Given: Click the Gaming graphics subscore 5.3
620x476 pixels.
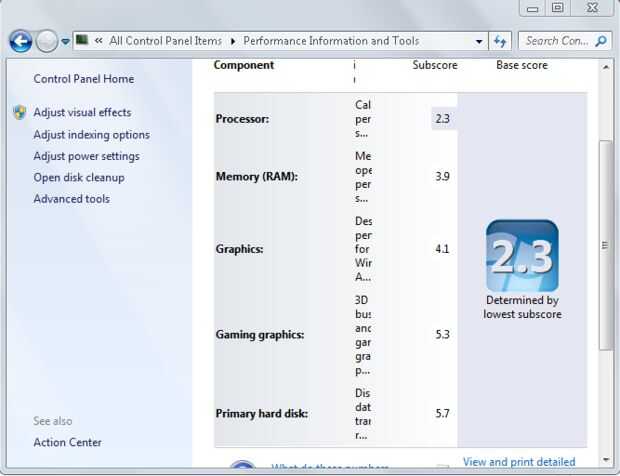Looking at the screenshot, I should 442,335.
